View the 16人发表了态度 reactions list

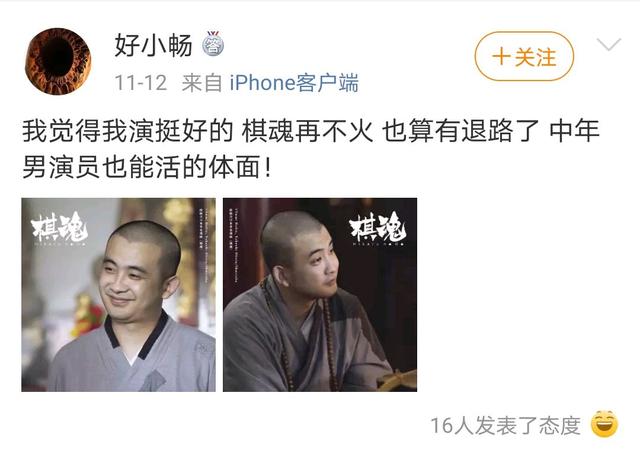(x=505, y=425)
